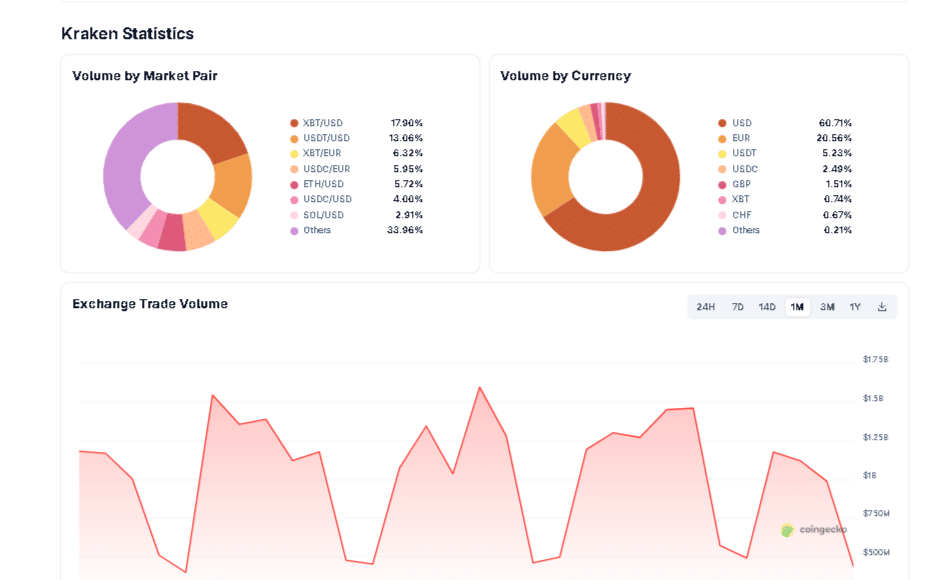Select the 14D time range
951x580 pixels.
pos(767,307)
